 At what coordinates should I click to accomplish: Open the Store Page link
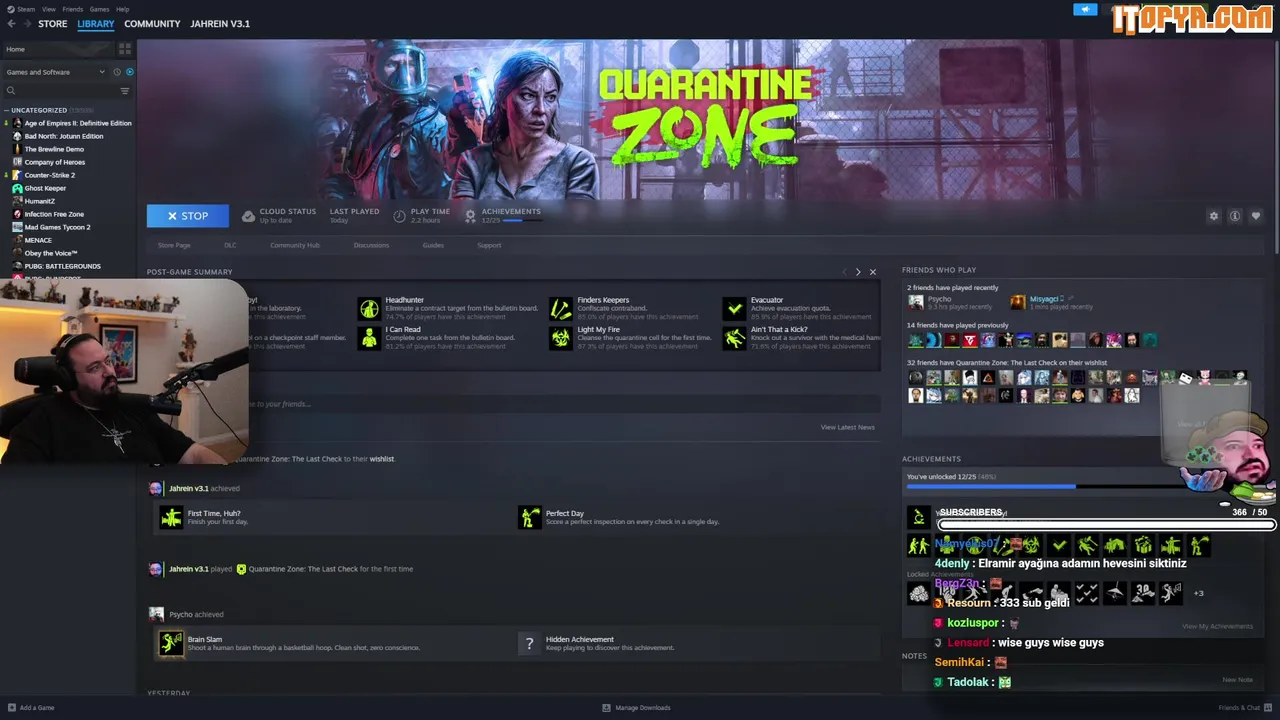(x=174, y=245)
